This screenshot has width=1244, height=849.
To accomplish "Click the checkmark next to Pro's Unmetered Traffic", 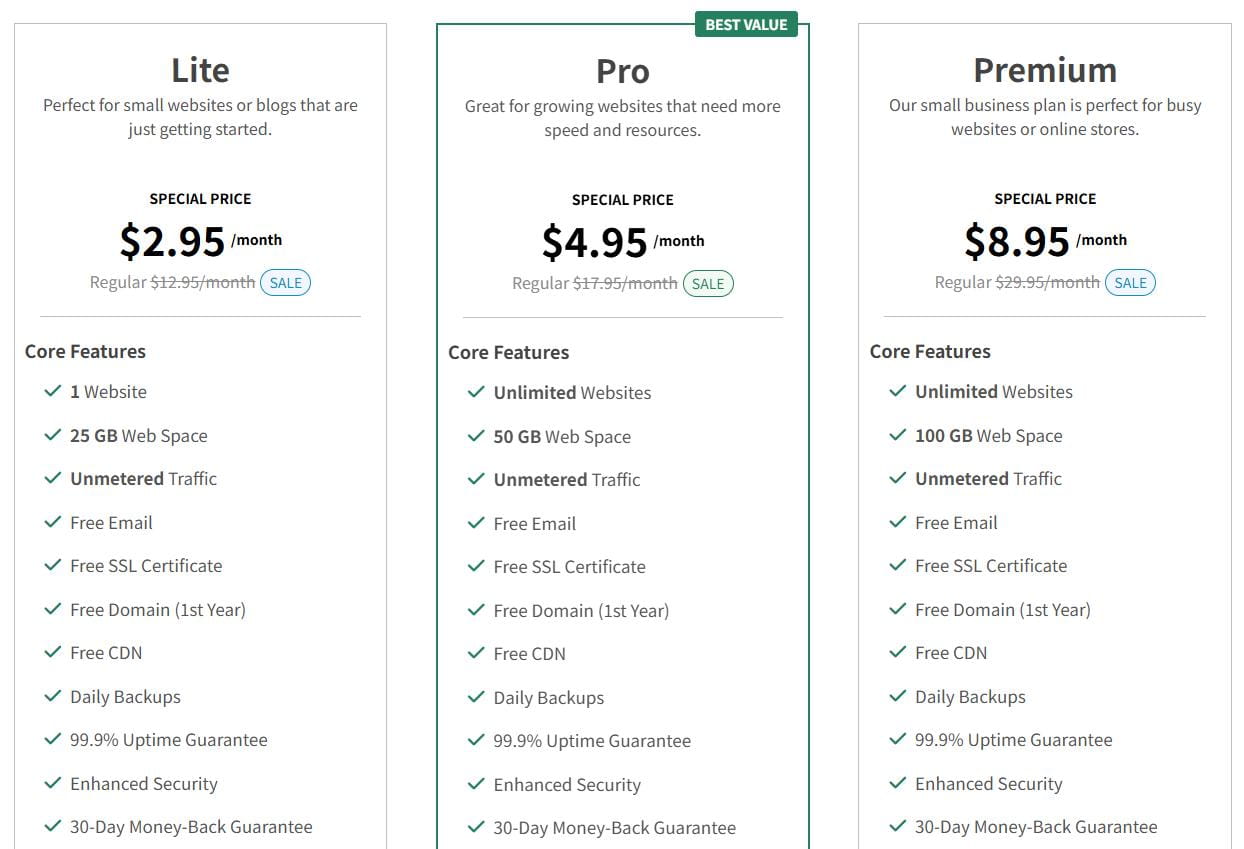I will 476,480.
